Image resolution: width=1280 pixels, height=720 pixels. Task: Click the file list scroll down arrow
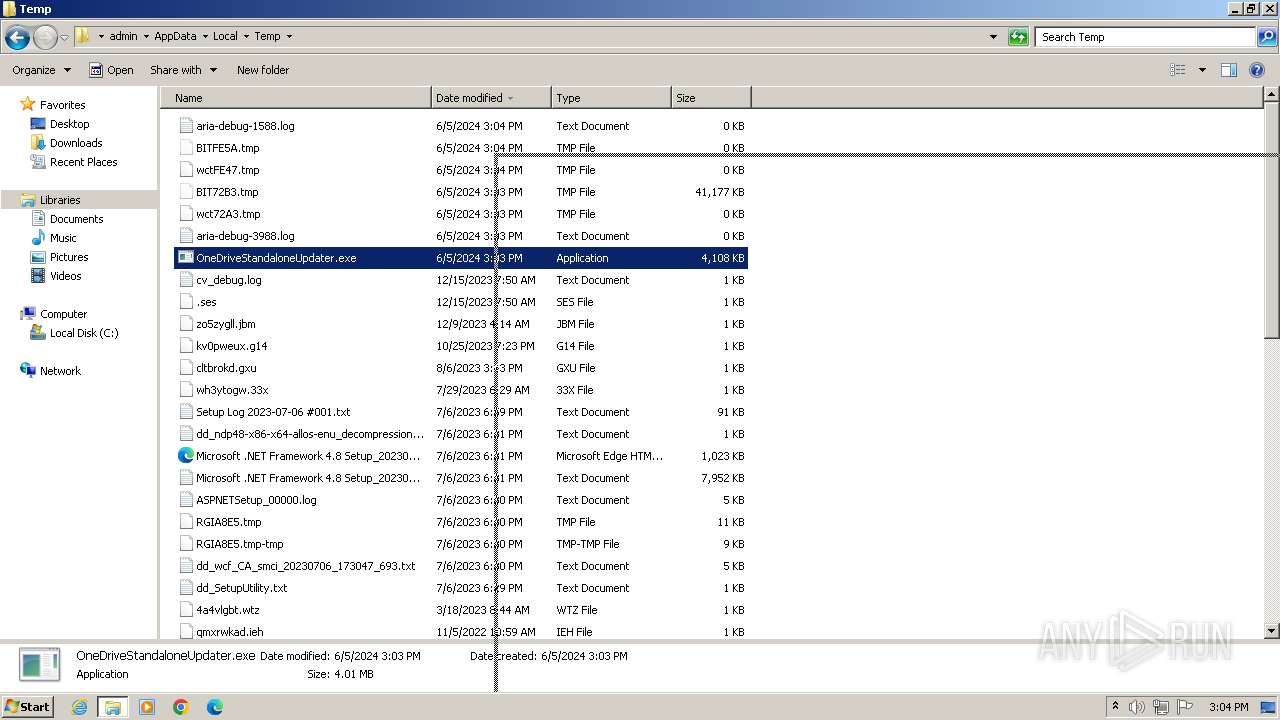1271,631
